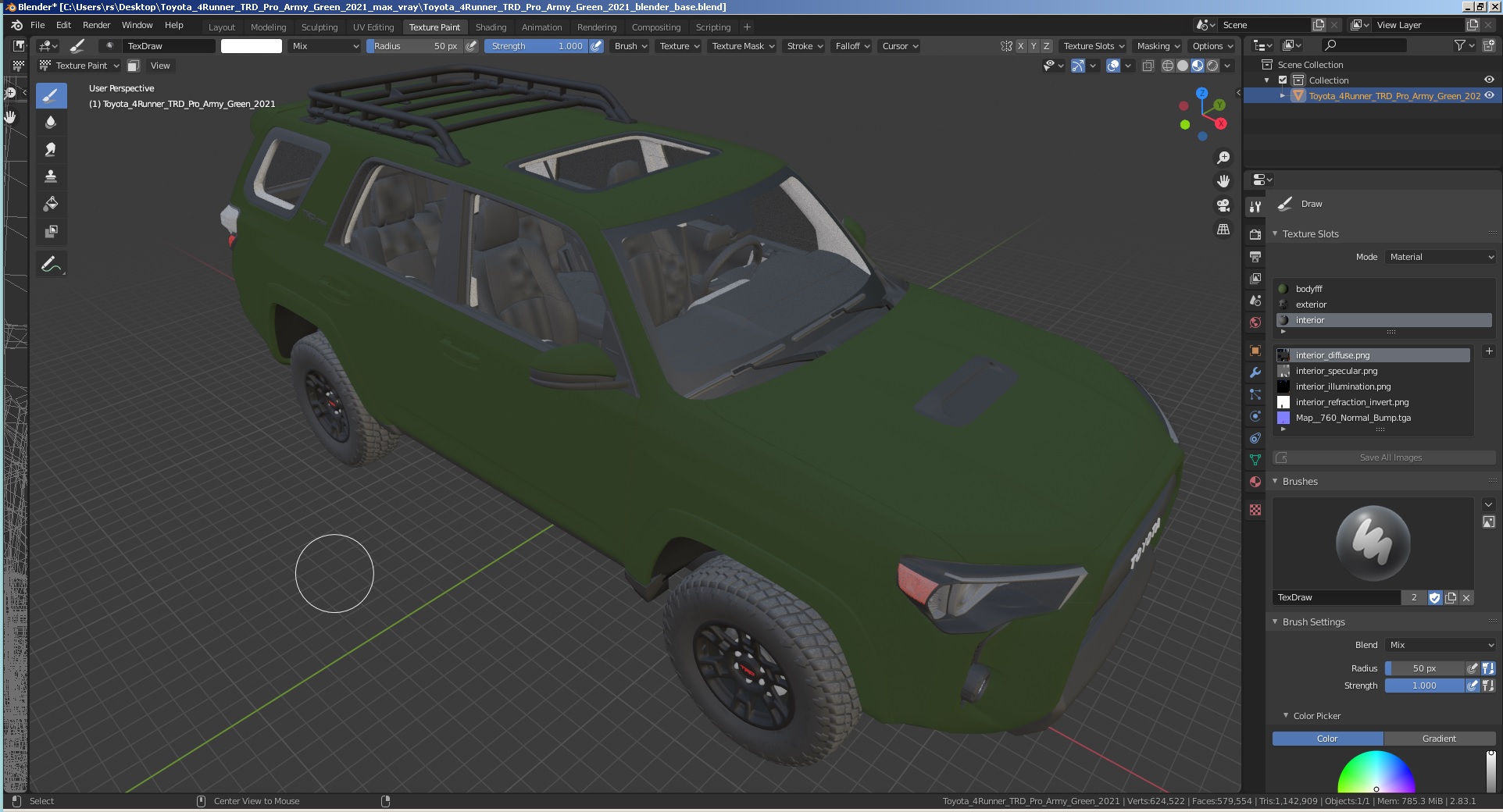The height and width of the screenshot is (812, 1503).
Task: Switch to the Shading workspace tab
Action: coord(491,27)
